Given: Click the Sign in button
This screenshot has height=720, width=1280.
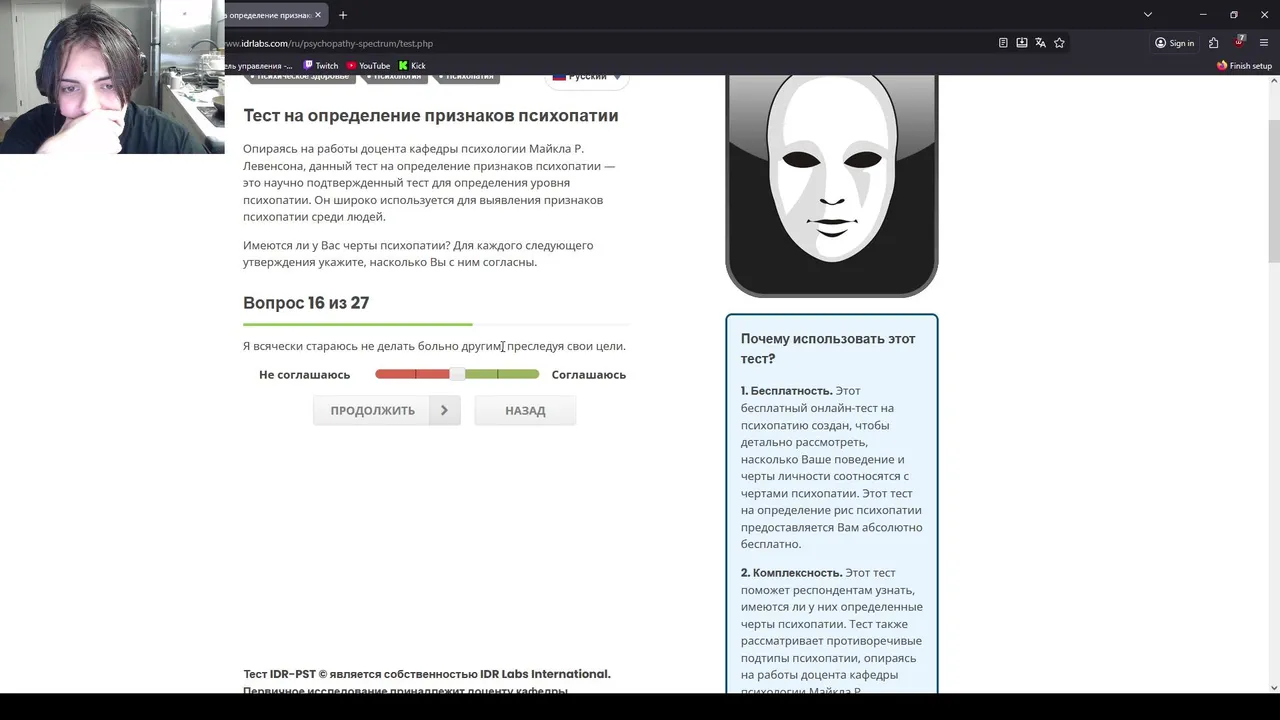Looking at the screenshot, I should [x=1175, y=43].
